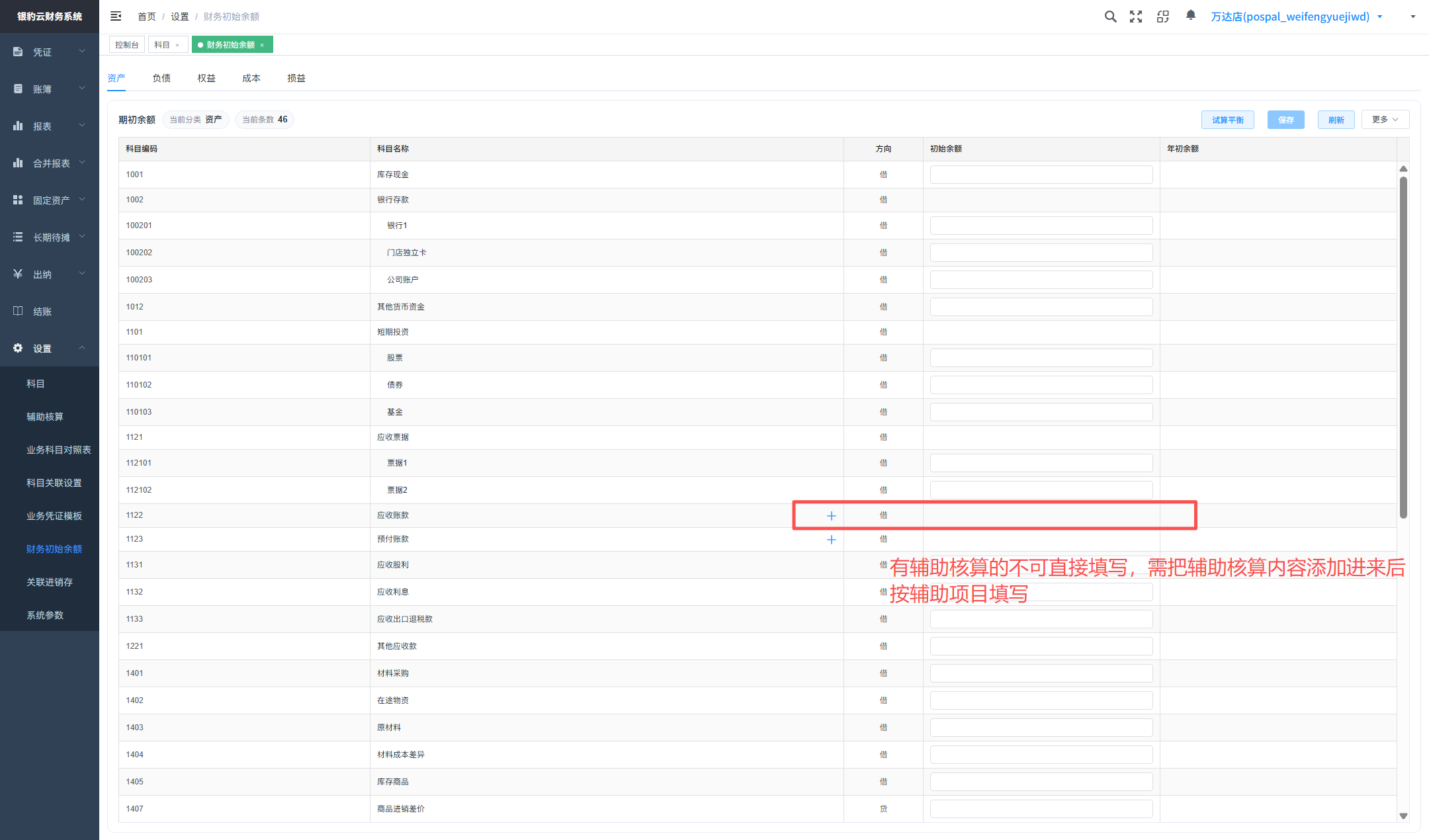Switch to the 负债 tab
This screenshot has height=840, width=1429.
coord(161,78)
